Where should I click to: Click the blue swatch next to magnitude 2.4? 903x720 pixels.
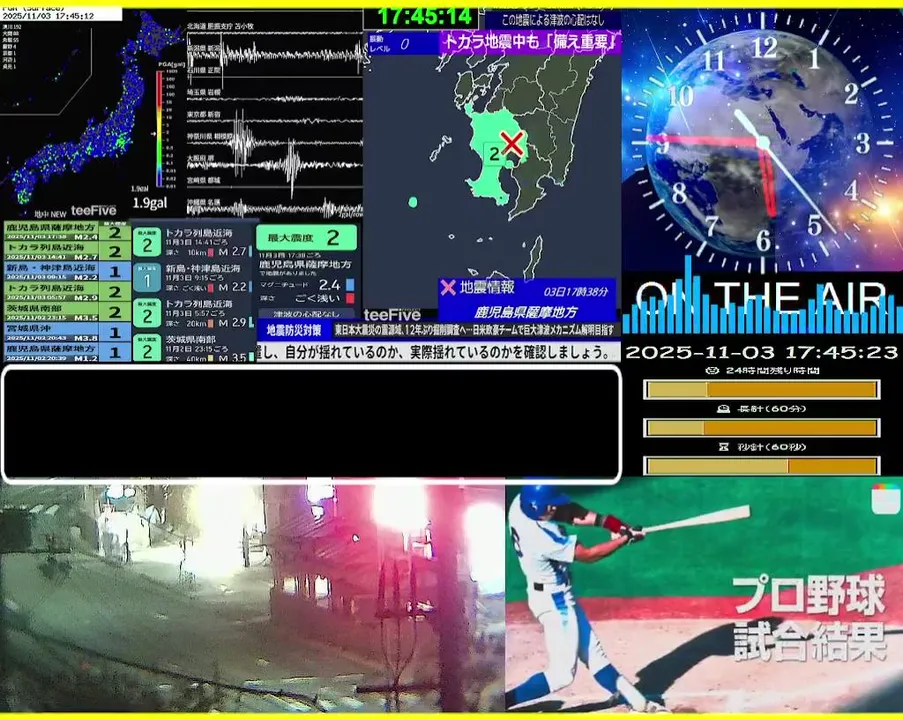(x=350, y=285)
